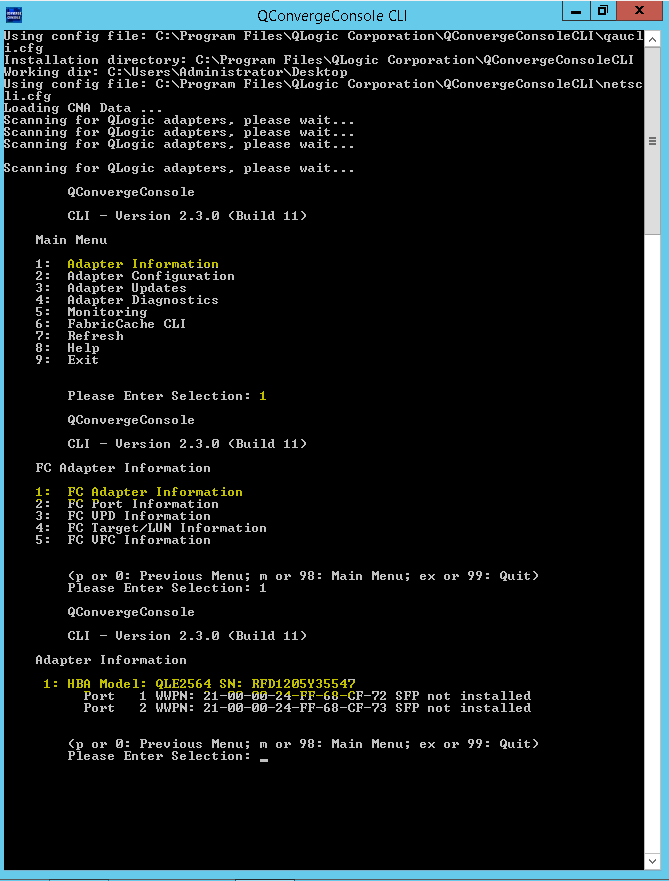Click 'HBA Model: QLE2564' line
The width and height of the screenshot is (669, 881).
tap(199, 684)
